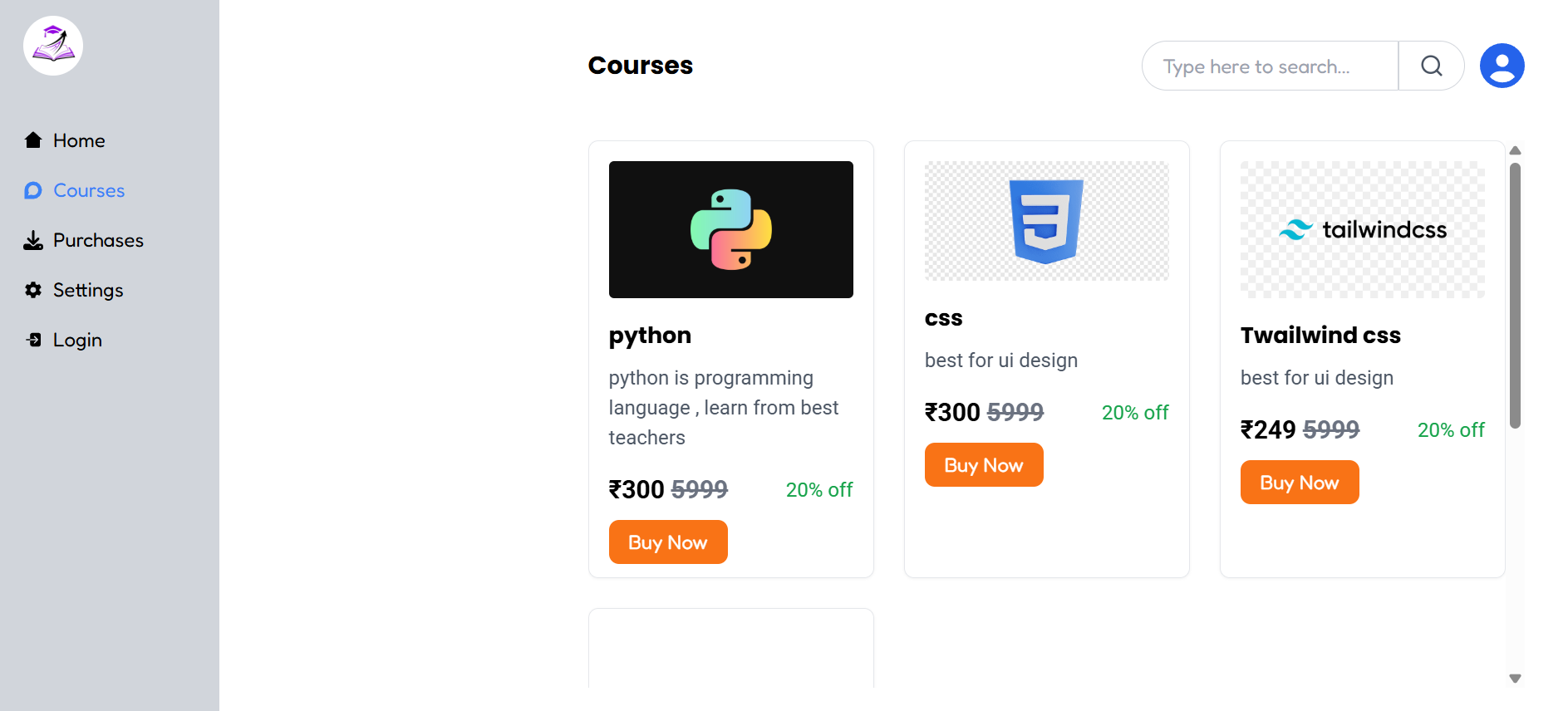
Task: Select Home from the sidebar menu
Action: [x=78, y=140]
